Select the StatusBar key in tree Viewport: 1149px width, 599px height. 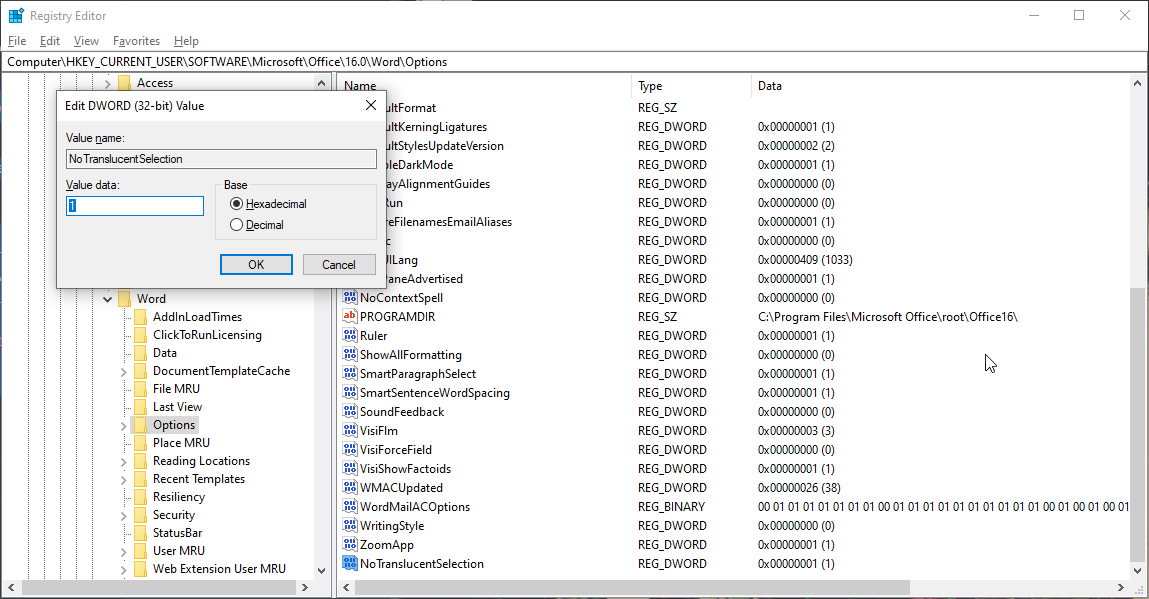pyautogui.click(x=177, y=533)
